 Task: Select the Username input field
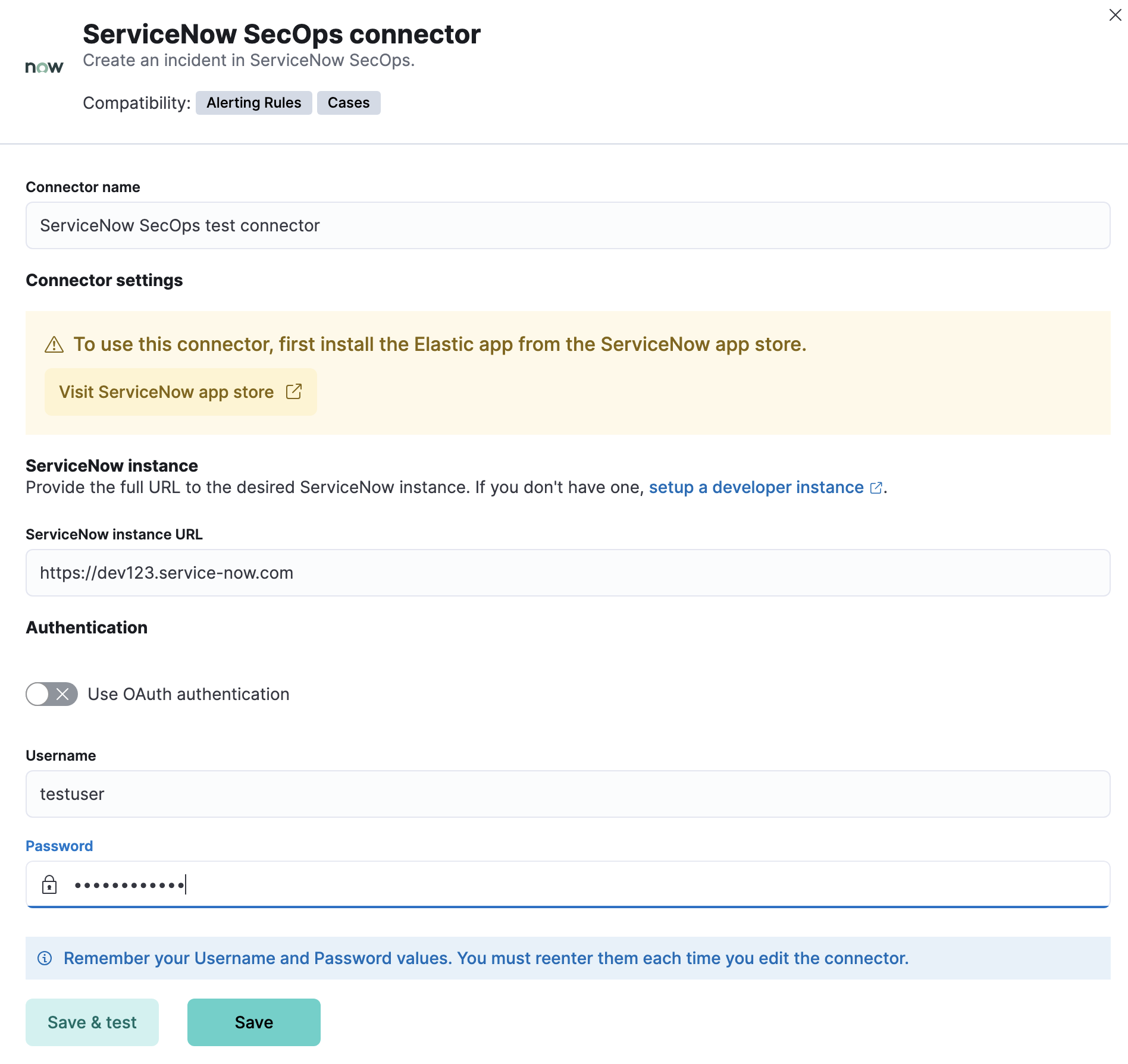pos(565,793)
